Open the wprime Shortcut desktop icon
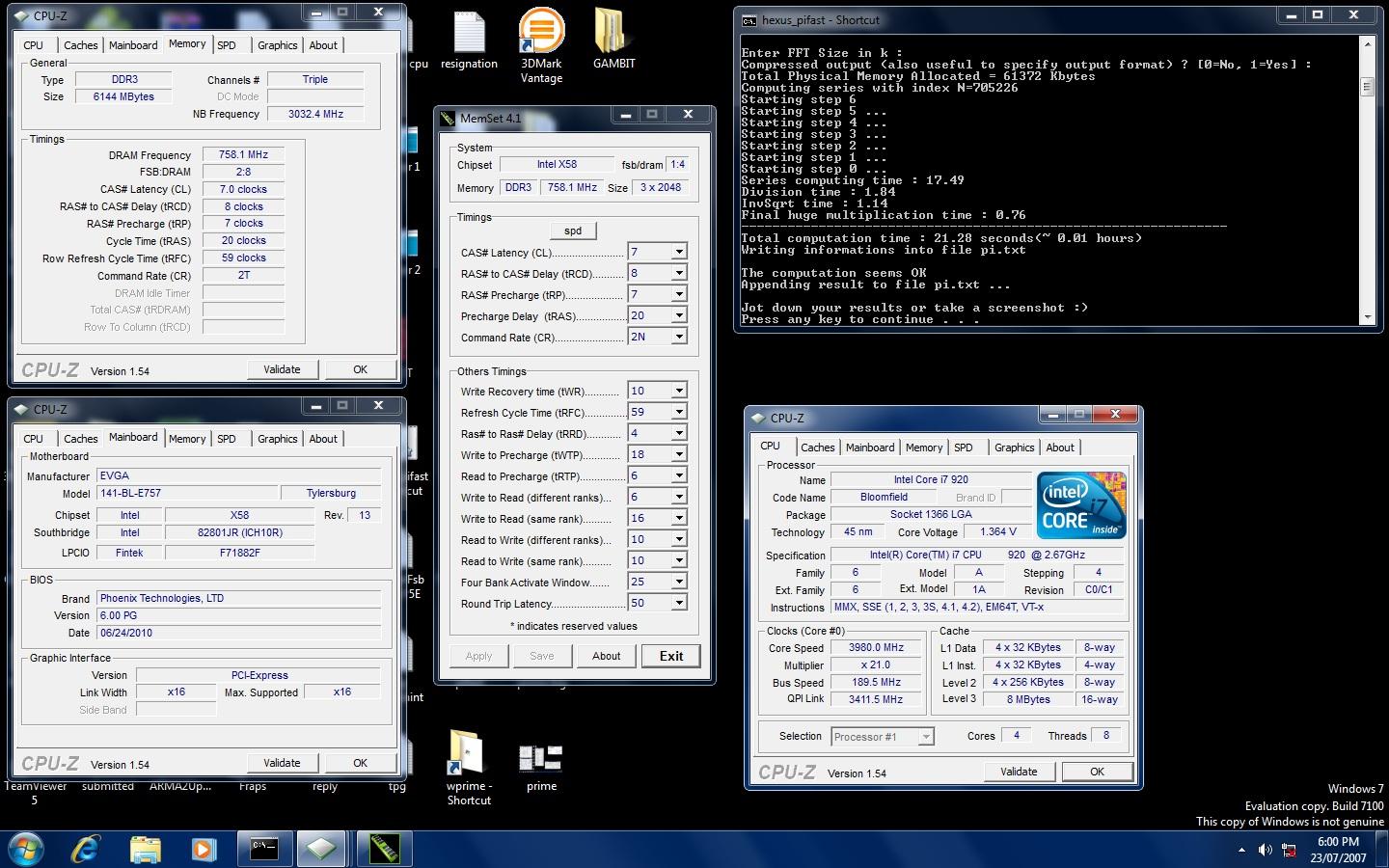Image resolution: width=1389 pixels, height=868 pixels. click(x=469, y=768)
